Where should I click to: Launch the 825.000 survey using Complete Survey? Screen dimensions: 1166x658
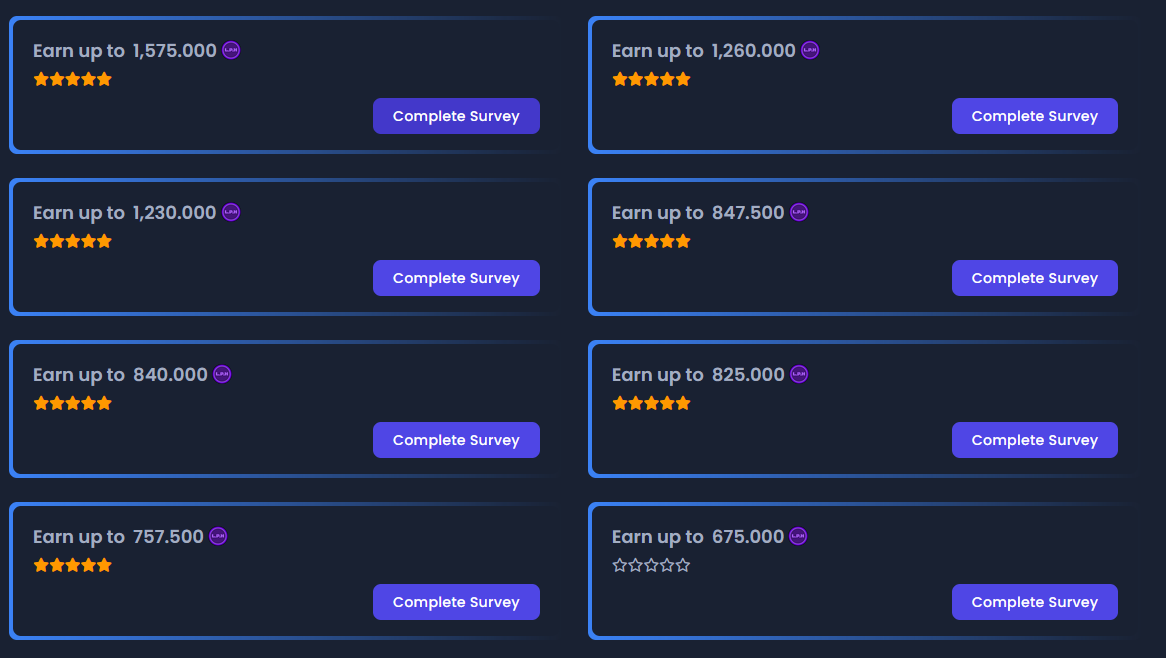tap(1034, 440)
